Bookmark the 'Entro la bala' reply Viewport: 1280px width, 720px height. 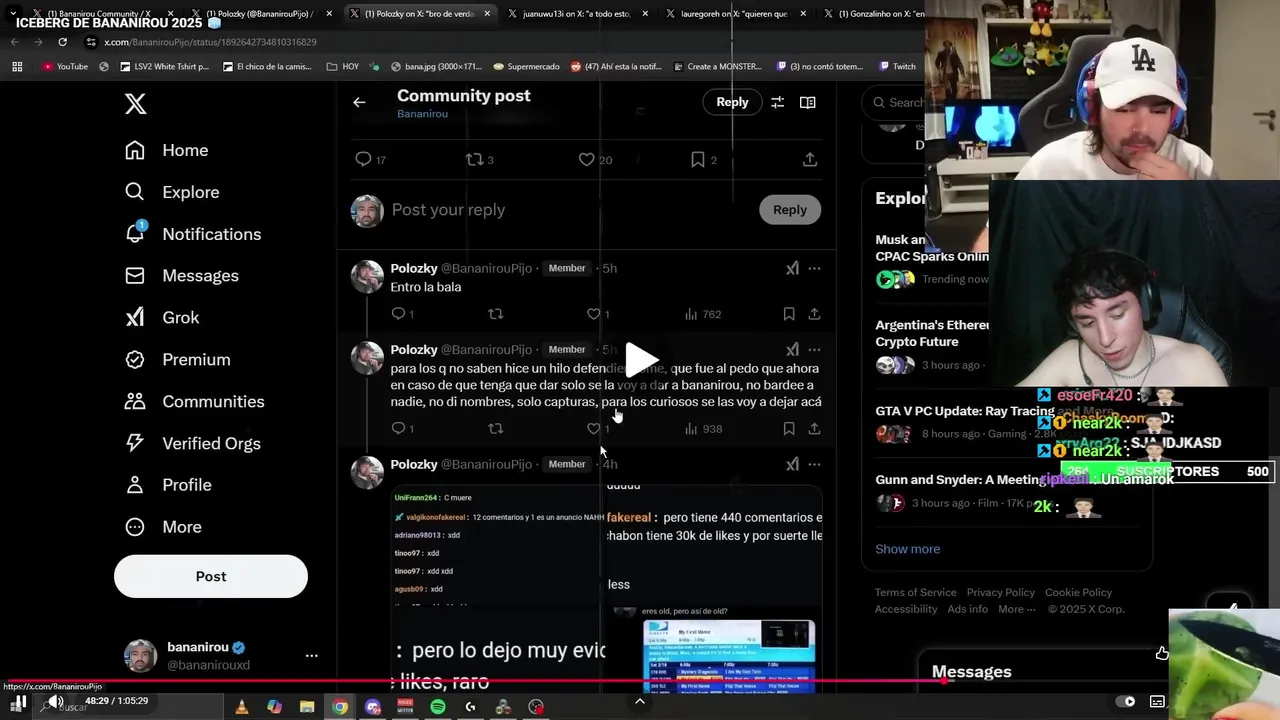789,314
